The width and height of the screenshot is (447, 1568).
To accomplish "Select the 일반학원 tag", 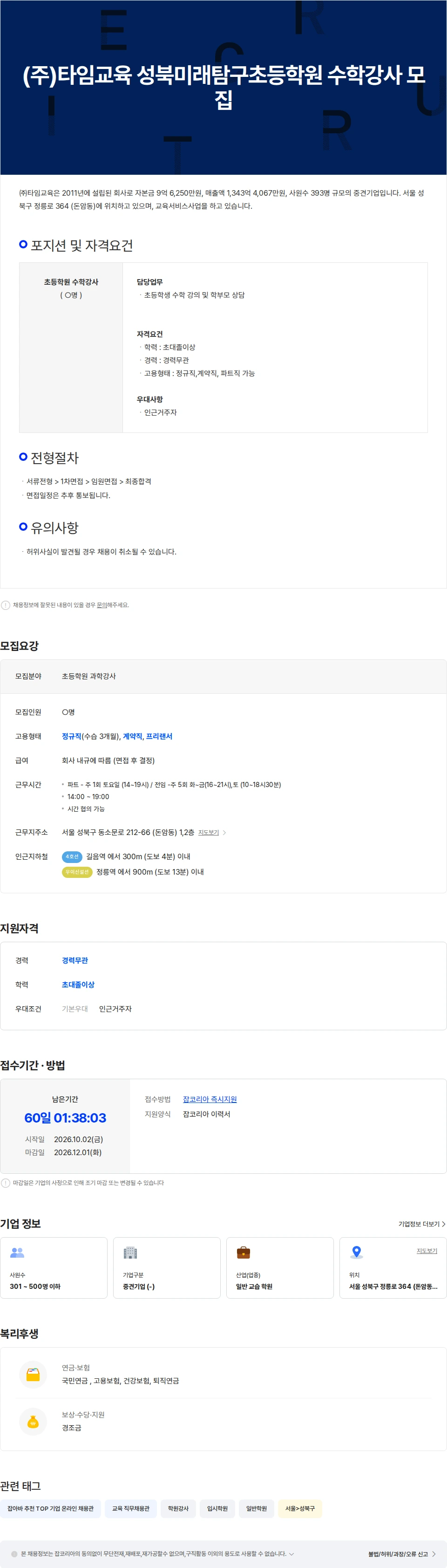I will coord(257,1509).
